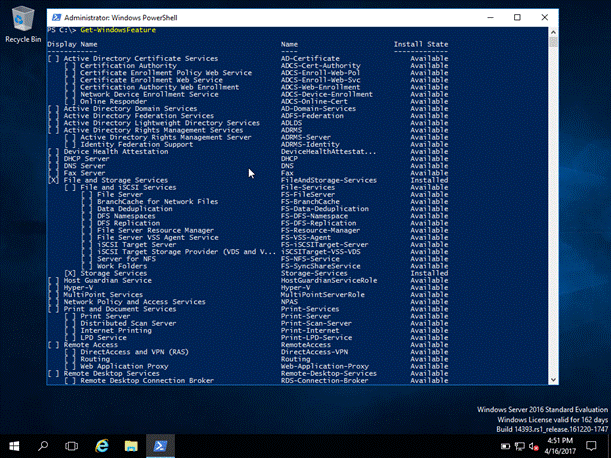Click the 'DHCP Server' display name

click(87, 159)
